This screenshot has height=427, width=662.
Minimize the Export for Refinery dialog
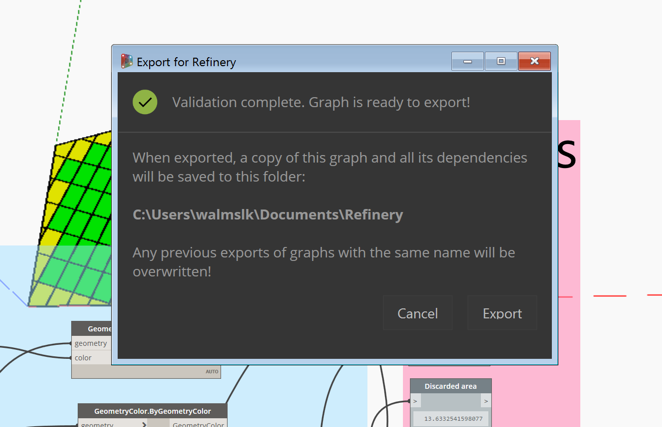467,61
